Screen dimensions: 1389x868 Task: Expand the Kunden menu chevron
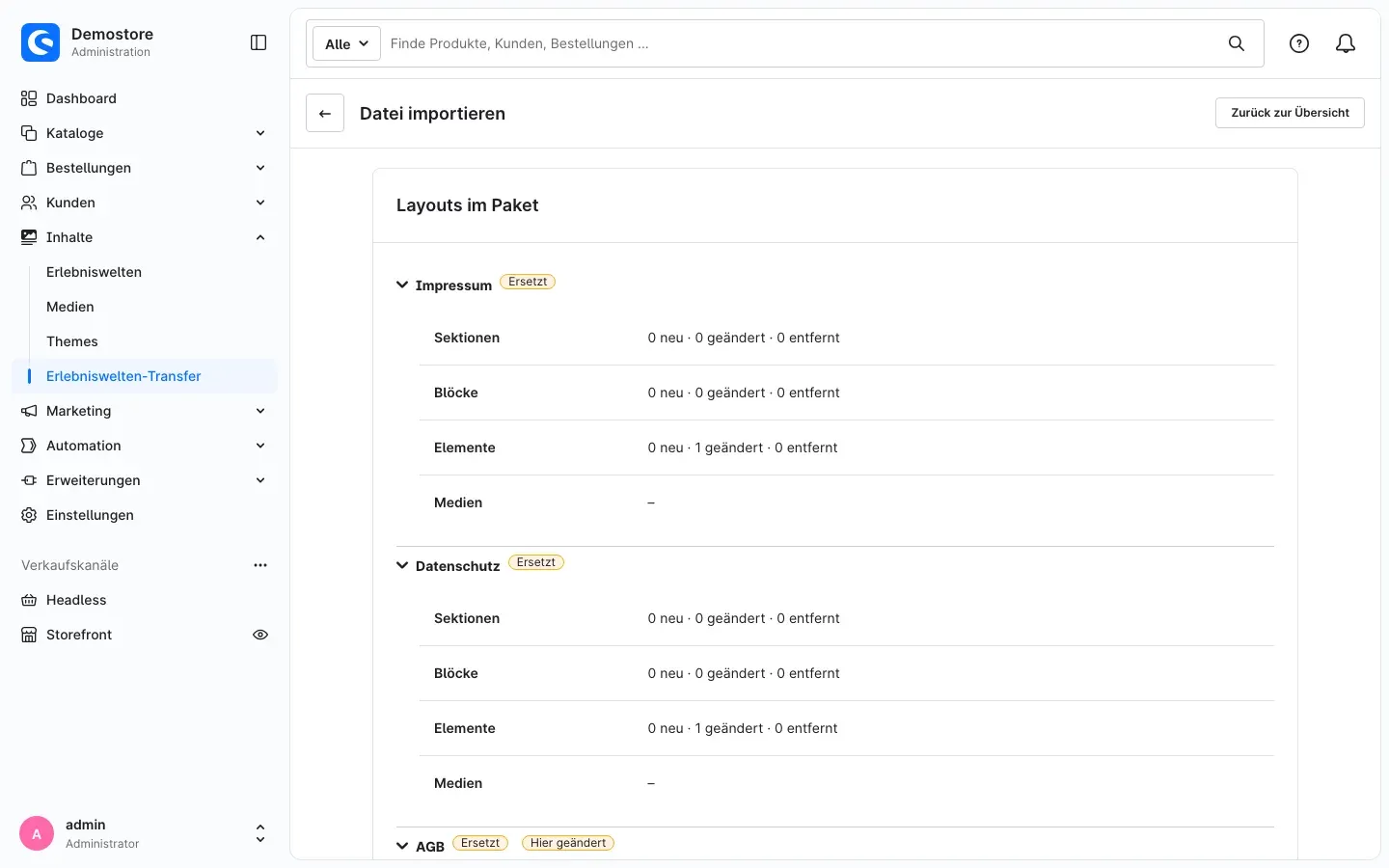[260, 203]
